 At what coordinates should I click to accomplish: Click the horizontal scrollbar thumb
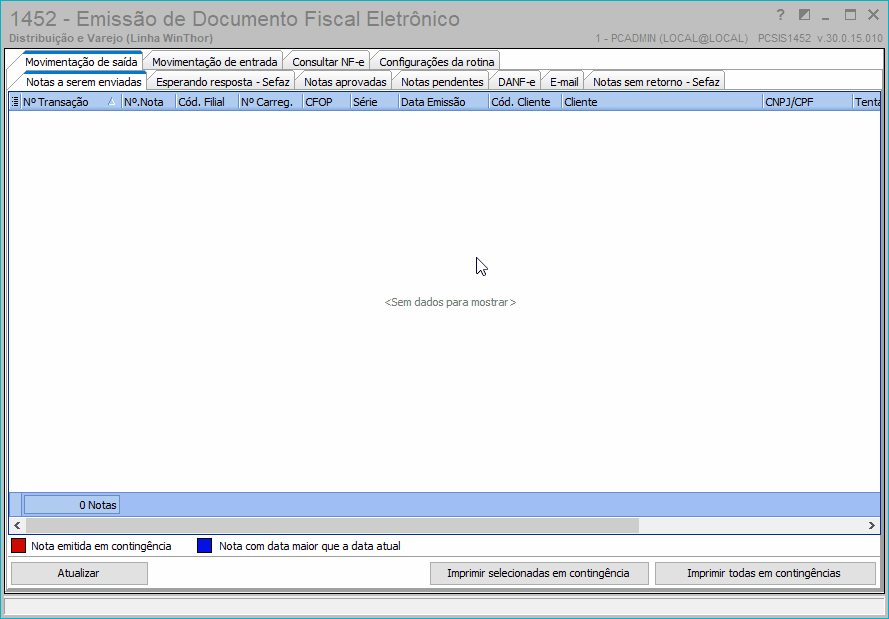(x=332, y=525)
